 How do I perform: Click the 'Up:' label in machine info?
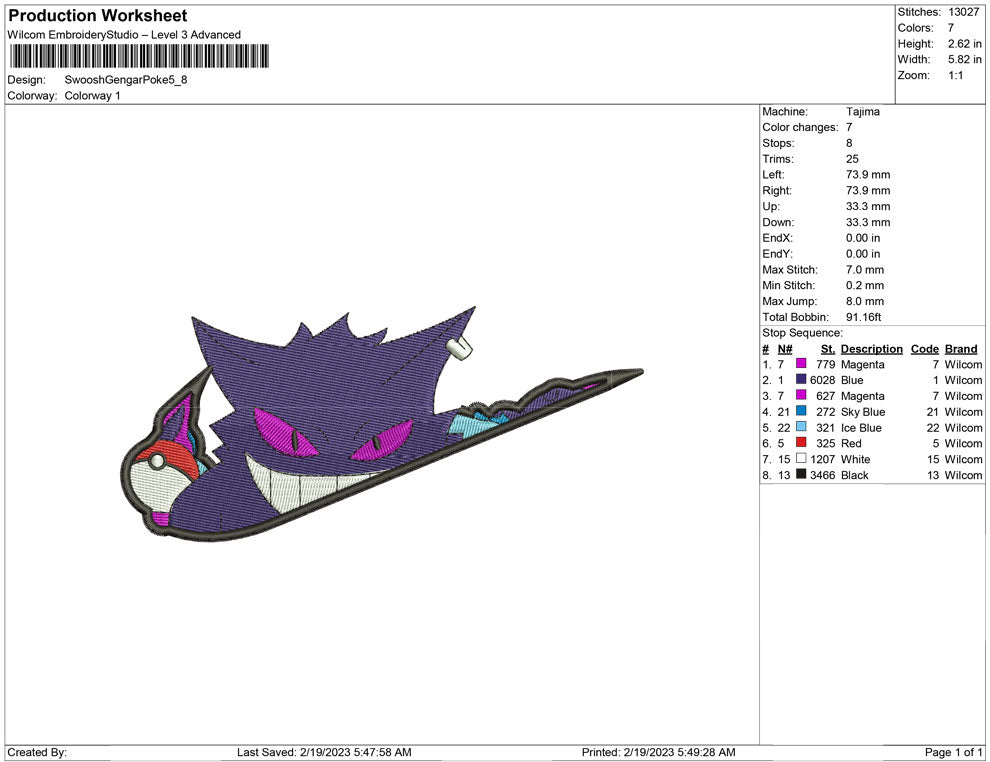[x=770, y=206]
